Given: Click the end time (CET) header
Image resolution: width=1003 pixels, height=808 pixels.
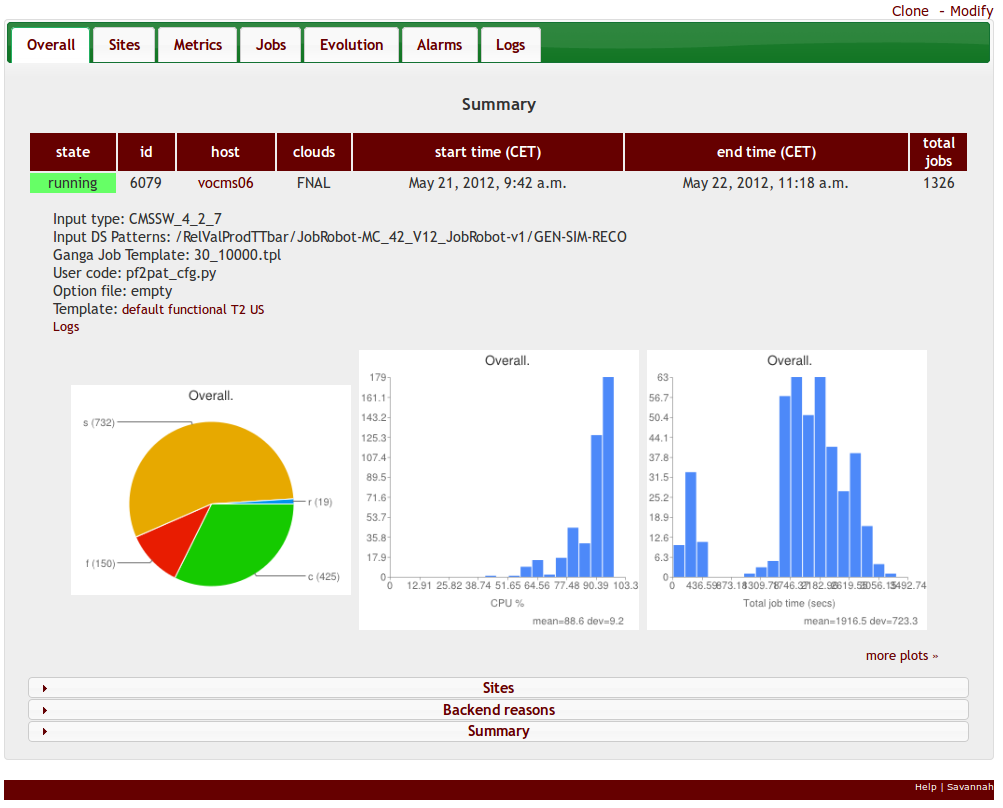Looking at the screenshot, I should pos(766,152).
